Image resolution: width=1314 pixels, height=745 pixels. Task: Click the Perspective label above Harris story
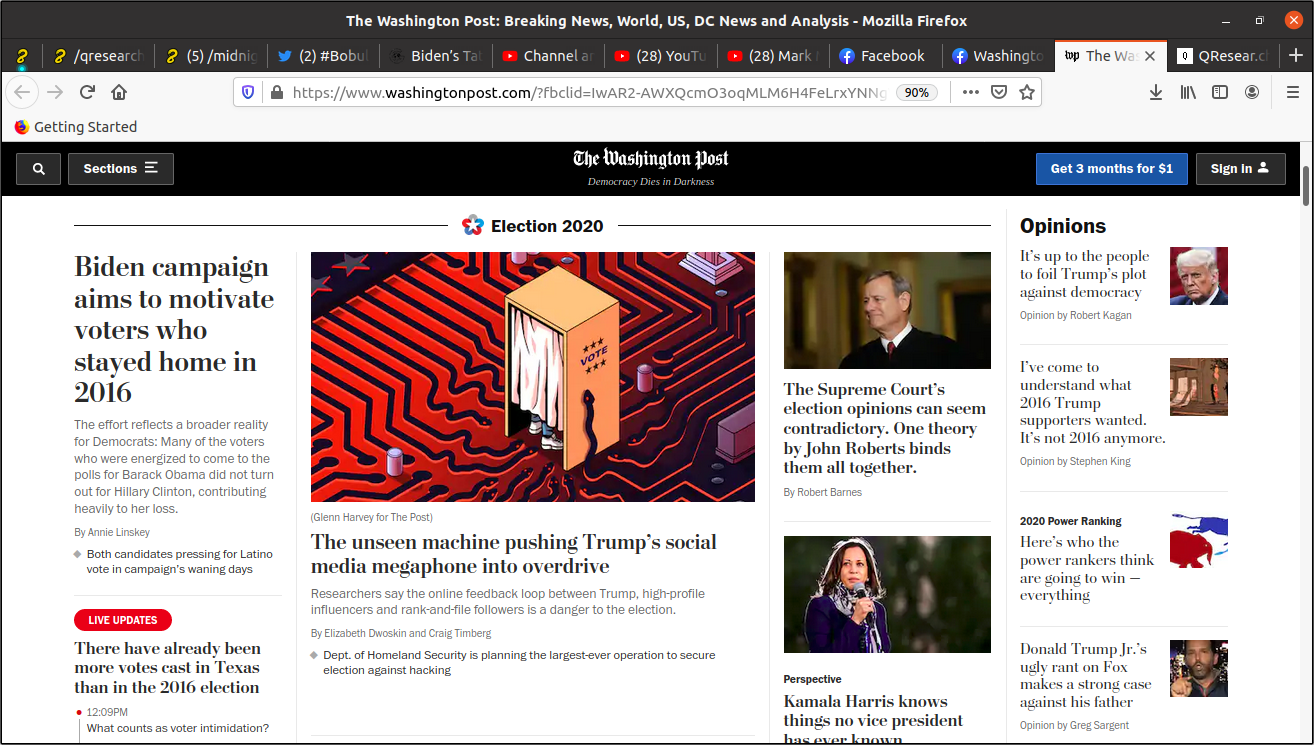[812, 679]
